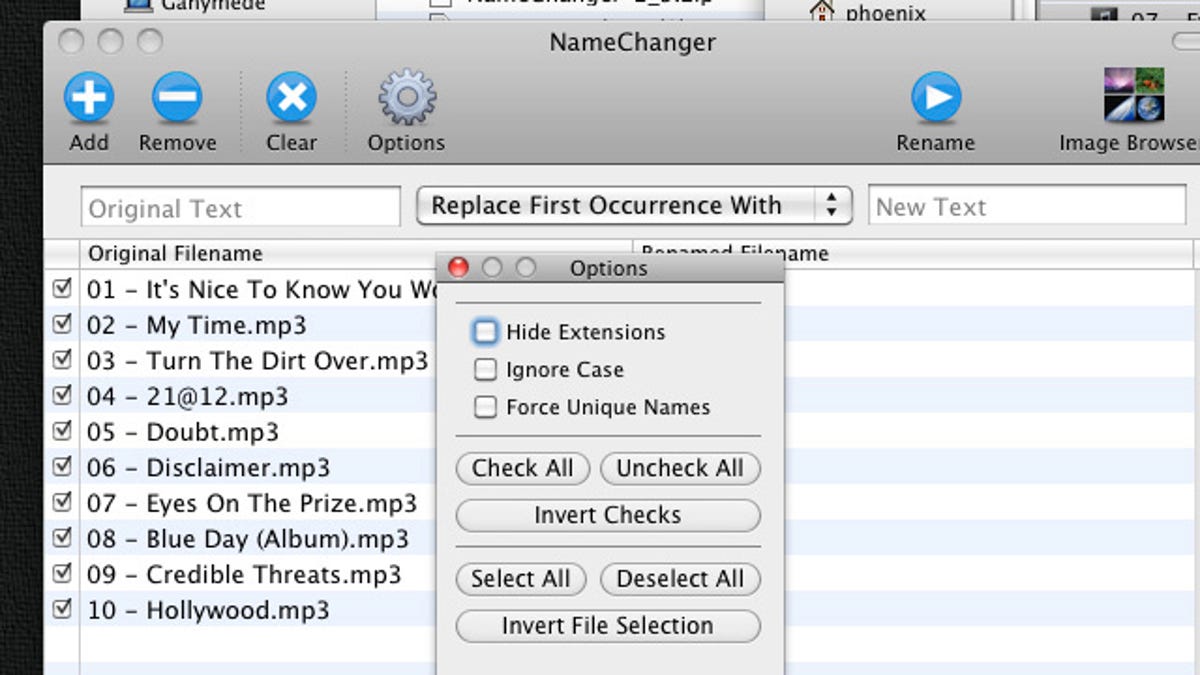Uncheck the 07 – Eyes On The Prize.mp3 checkbox
The height and width of the screenshot is (675, 1200).
[63, 502]
